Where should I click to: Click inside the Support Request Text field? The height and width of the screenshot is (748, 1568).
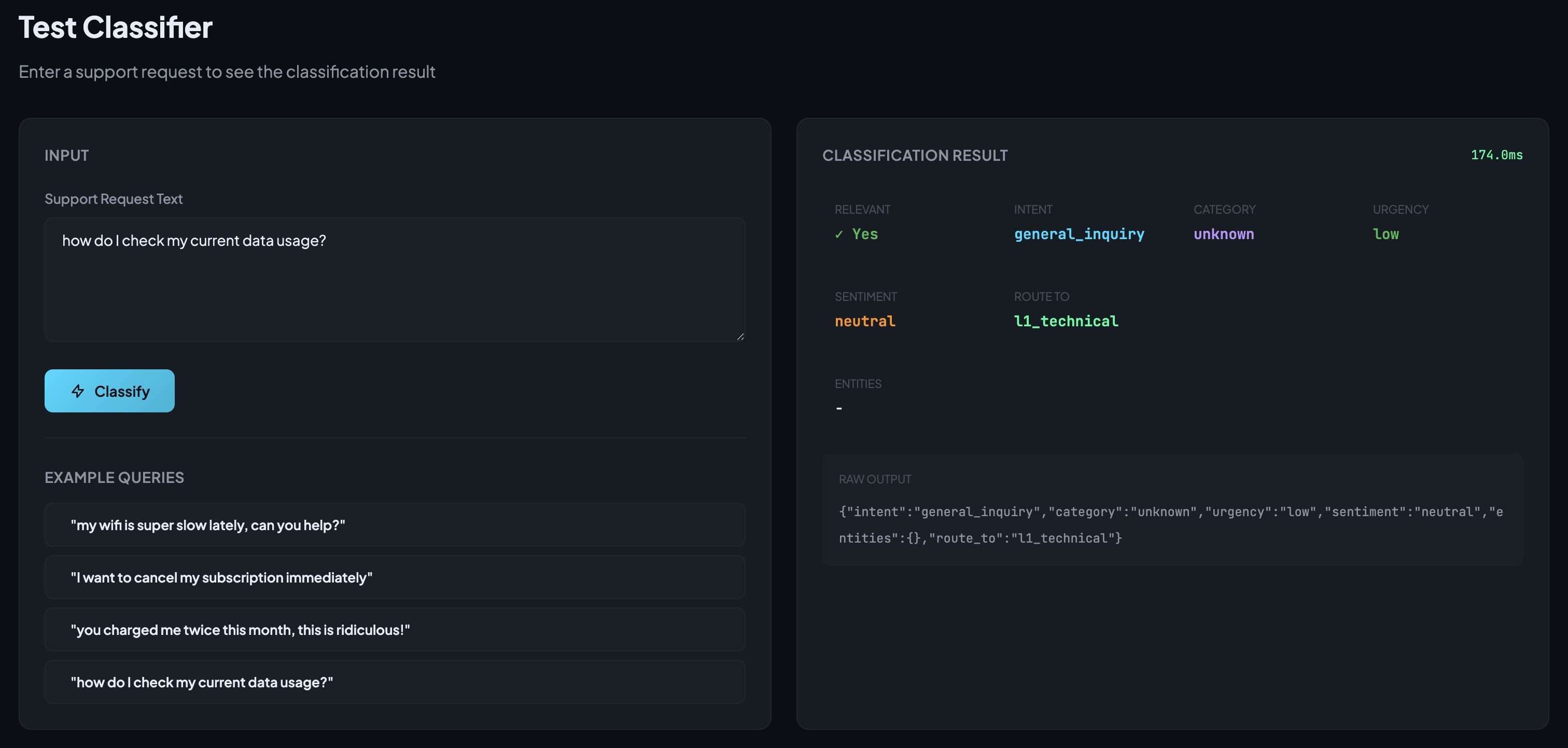[395, 279]
